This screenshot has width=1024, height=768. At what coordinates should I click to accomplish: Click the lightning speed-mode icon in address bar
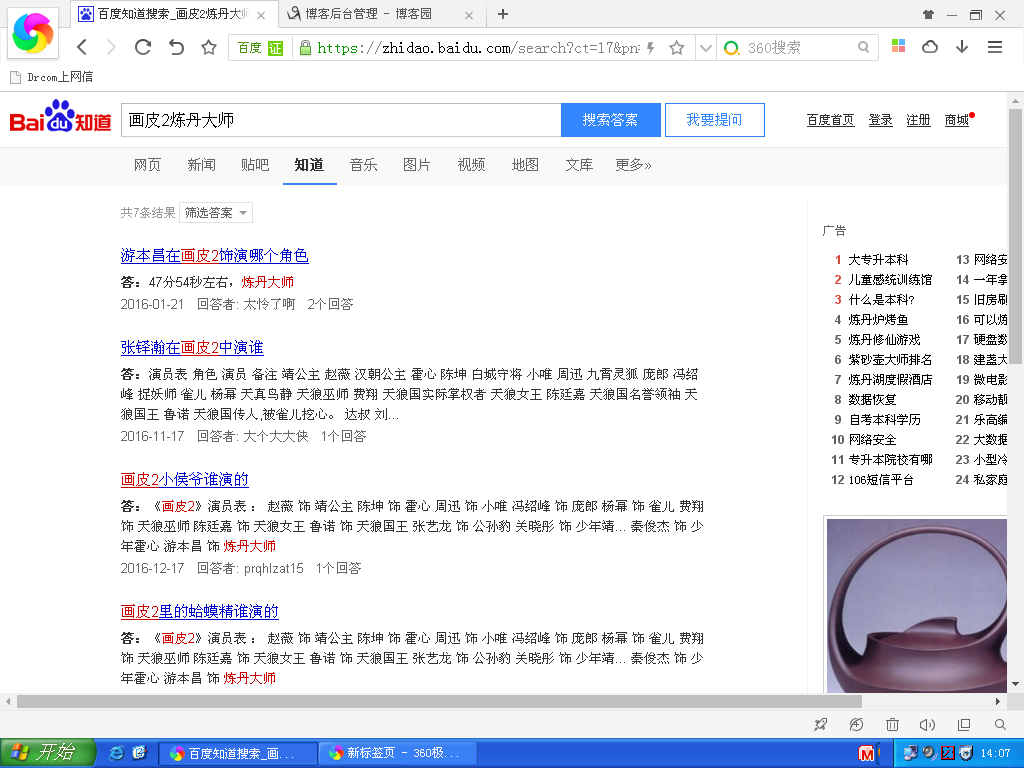tap(650, 48)
